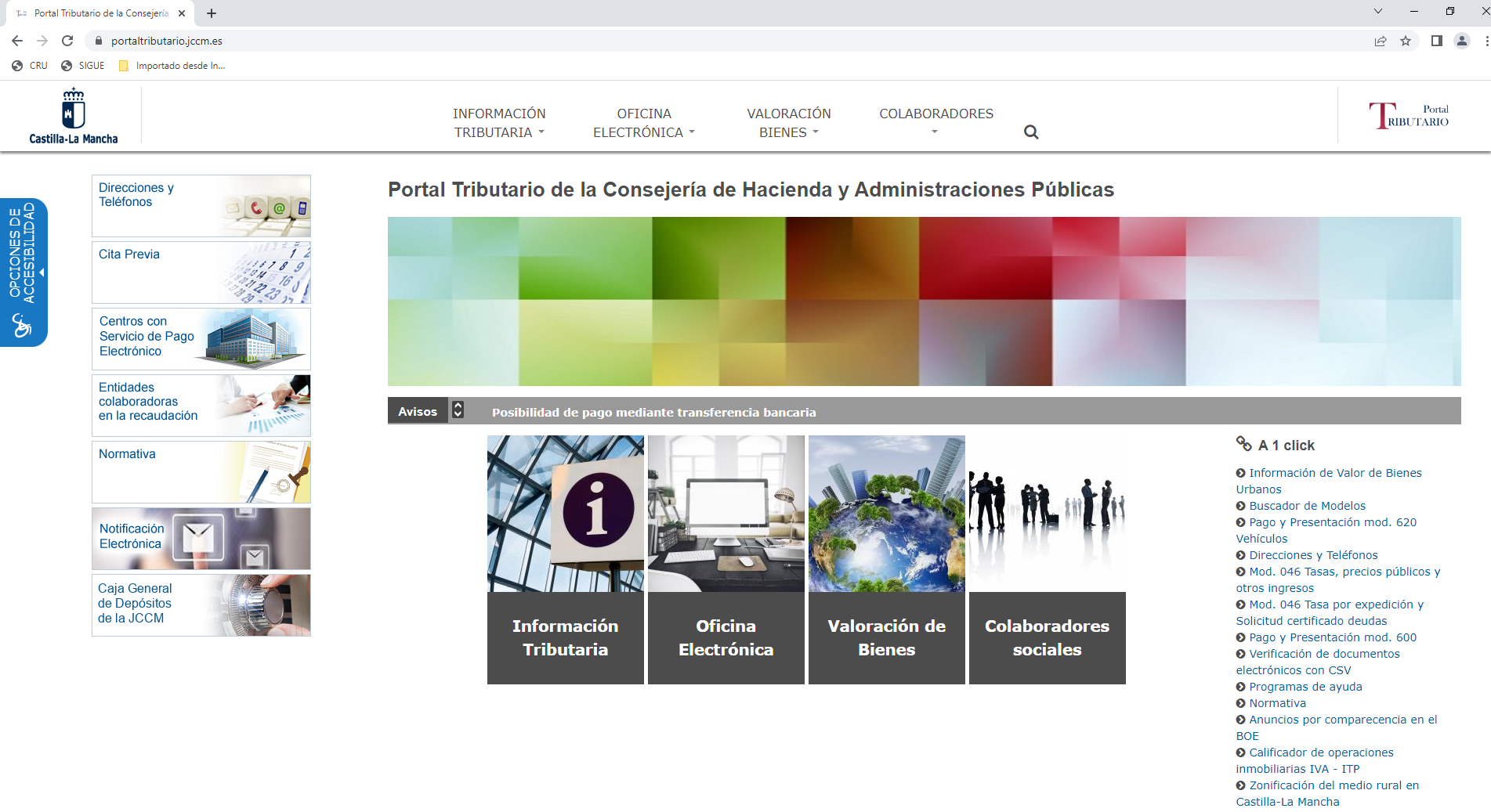
Task: Expand the Información Tributaria dropdown menu
Action: 498,123
